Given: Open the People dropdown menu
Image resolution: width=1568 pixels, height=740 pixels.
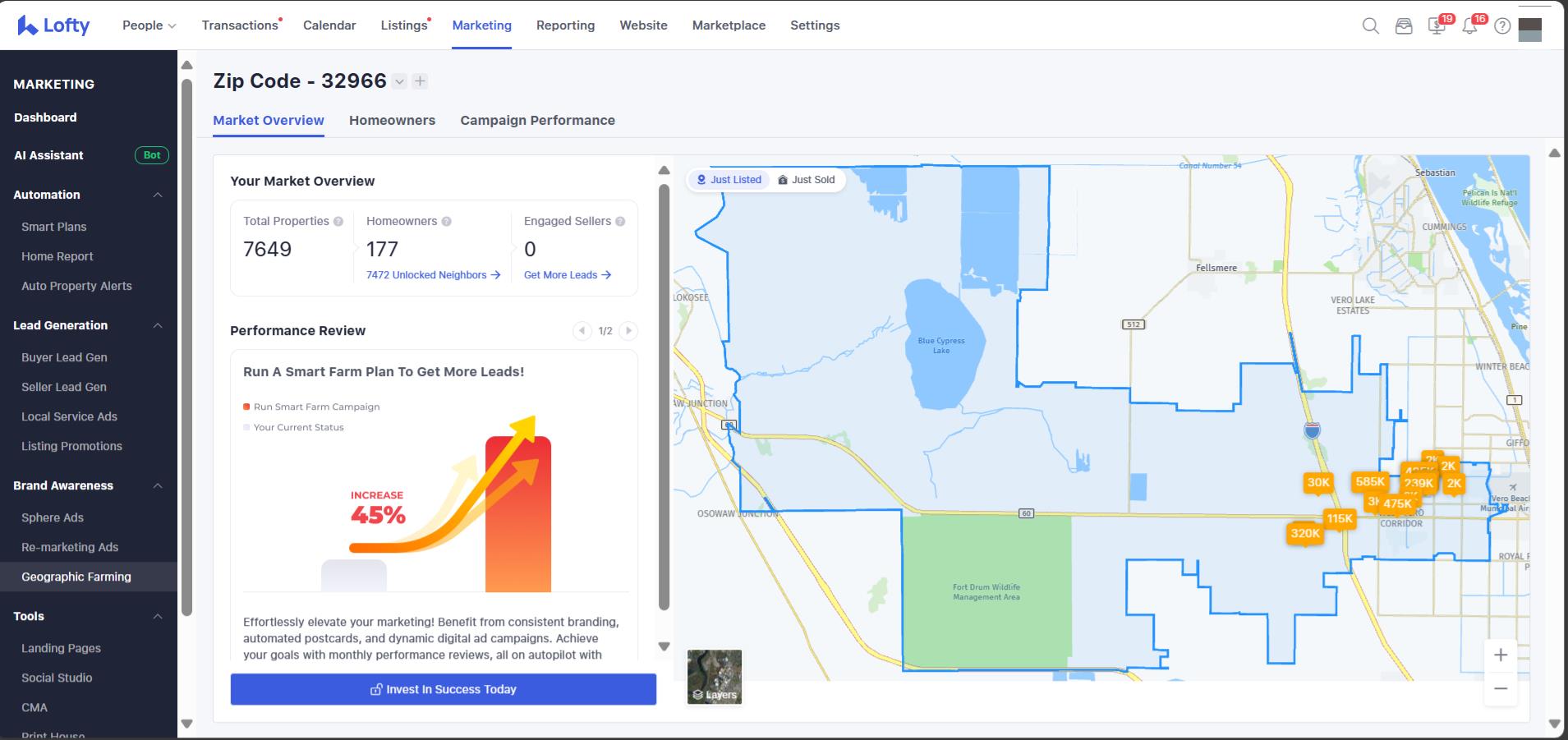Looking at the screenshot, I should [149, 25].
